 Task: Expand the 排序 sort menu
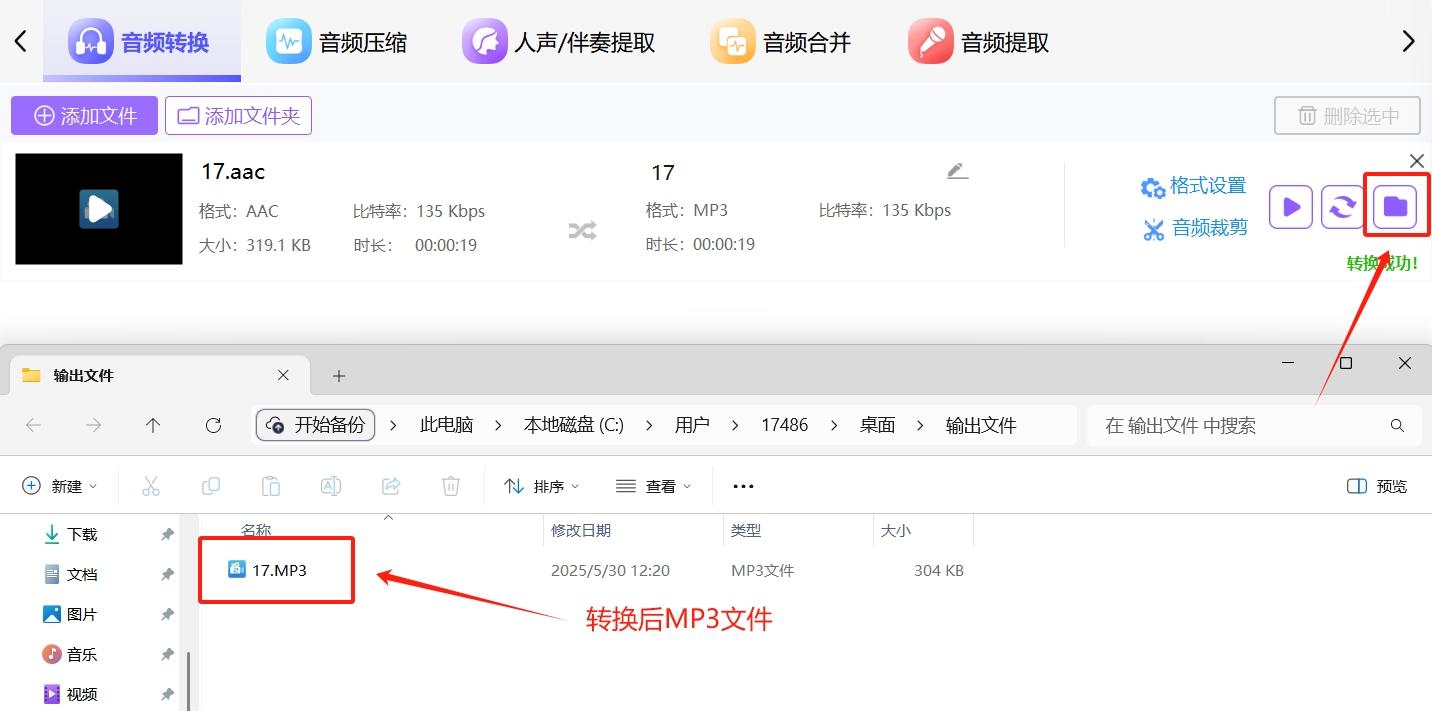pyautogui.click(x=541, y=486)
